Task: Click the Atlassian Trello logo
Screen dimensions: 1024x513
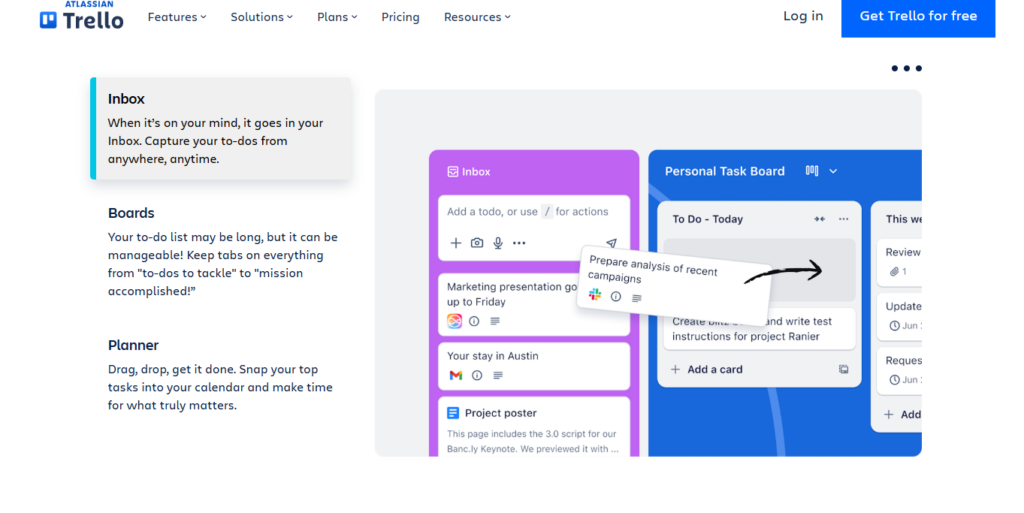Action: (x=81, y=16)
